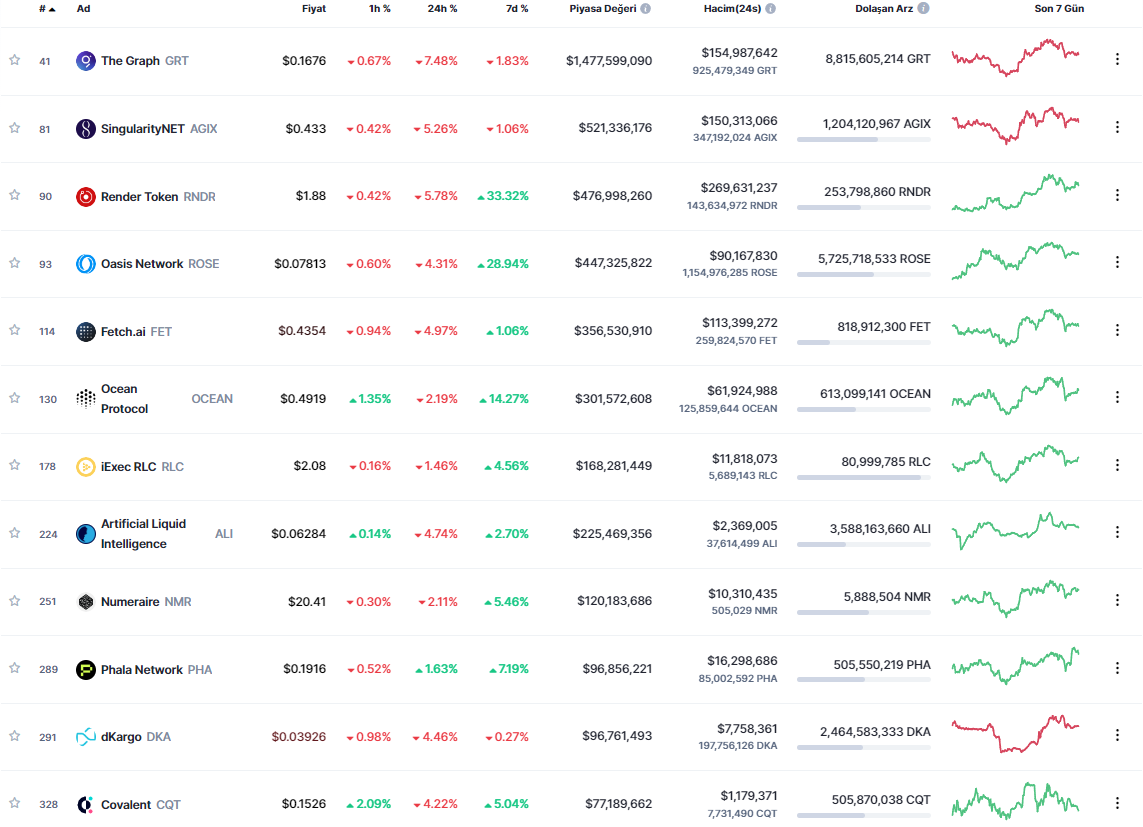Expand options menu on dKargo row
Image resolution: width=1143 pixels, height=827 pixels.
1117,736
